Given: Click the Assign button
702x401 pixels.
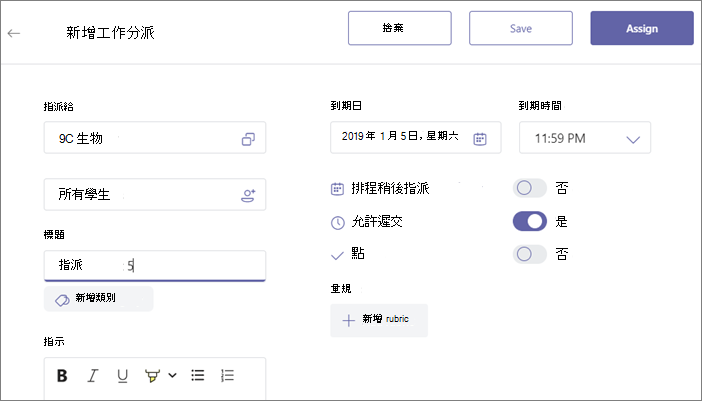Looking at the screenshot, I should [642, 28].
